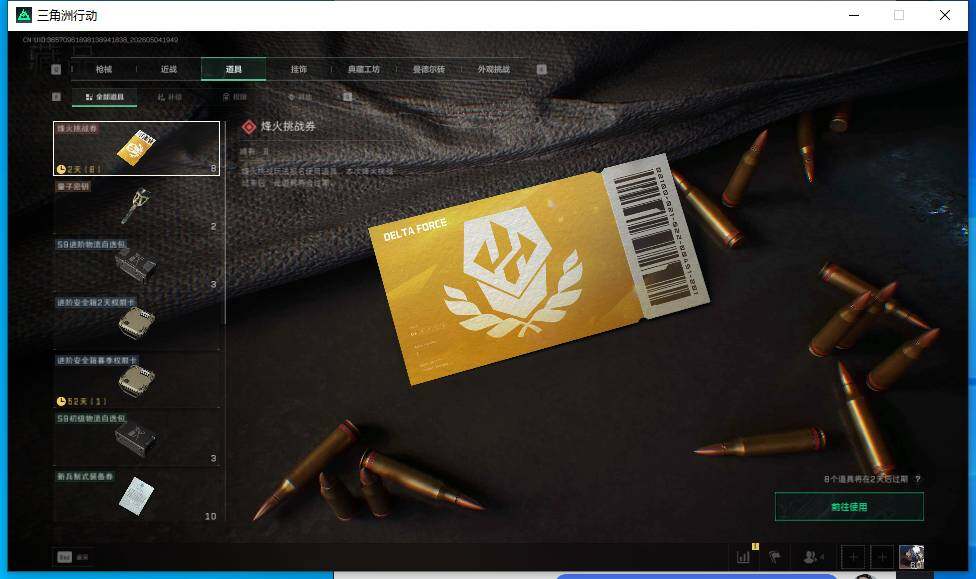Screen dimensions: 976x579
Task: Click the 三角洲行动 app icon in title bar
Action: [x=24, y=15]
